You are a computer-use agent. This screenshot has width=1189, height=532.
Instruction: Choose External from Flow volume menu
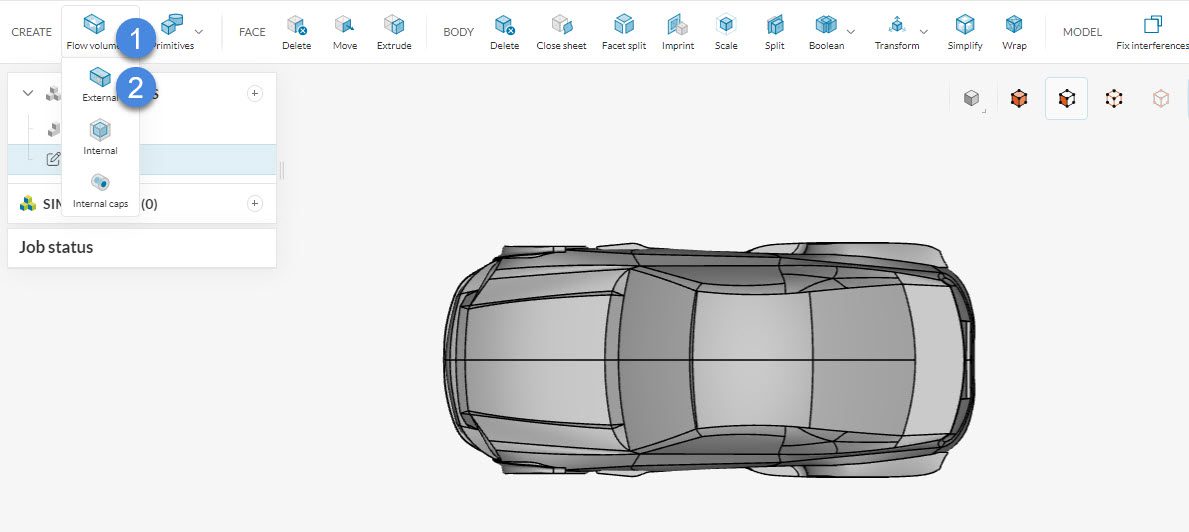click(100, 84)
